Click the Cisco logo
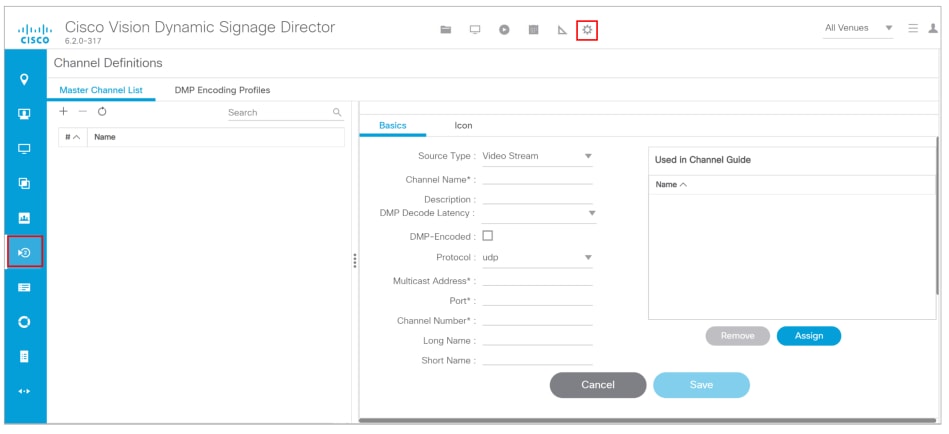The image size is (949, 434). point(35,33)
